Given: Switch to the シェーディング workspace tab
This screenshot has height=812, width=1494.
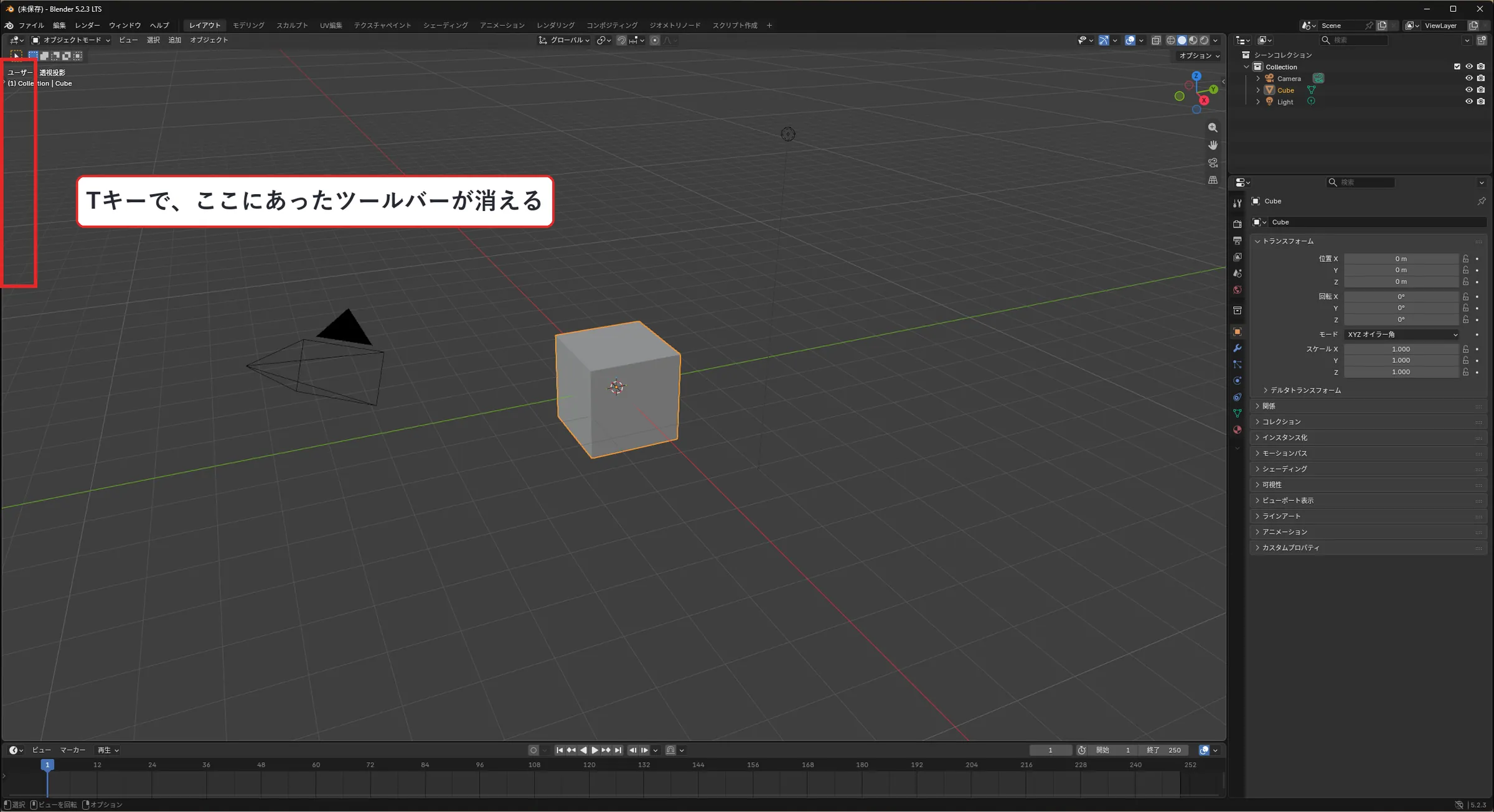Looking at the screenshot, I should 445,26.
